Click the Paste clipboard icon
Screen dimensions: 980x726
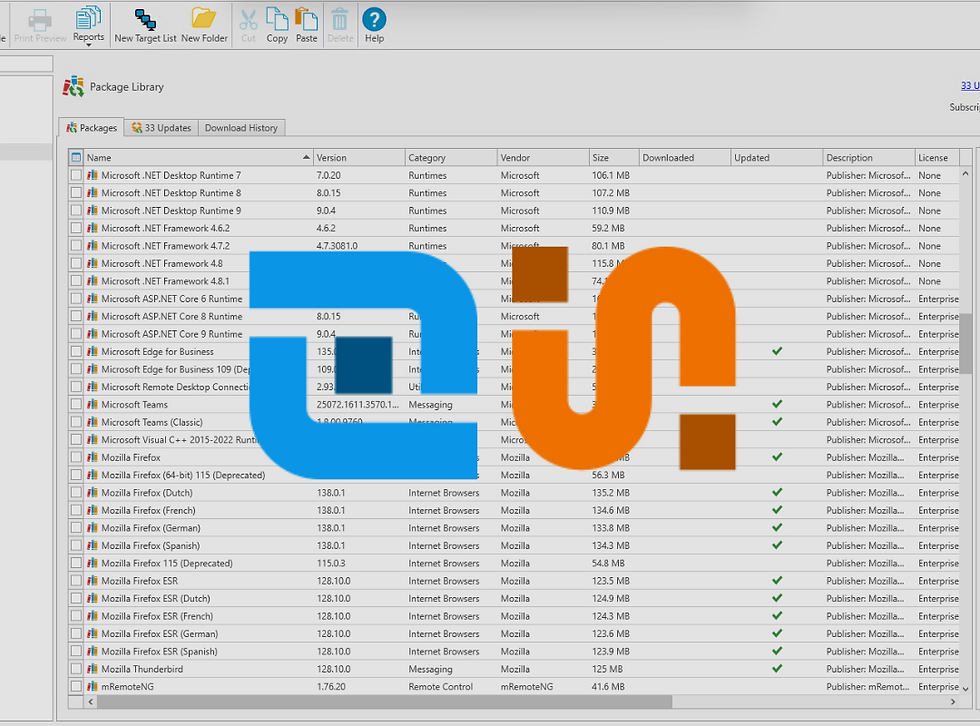306,26
